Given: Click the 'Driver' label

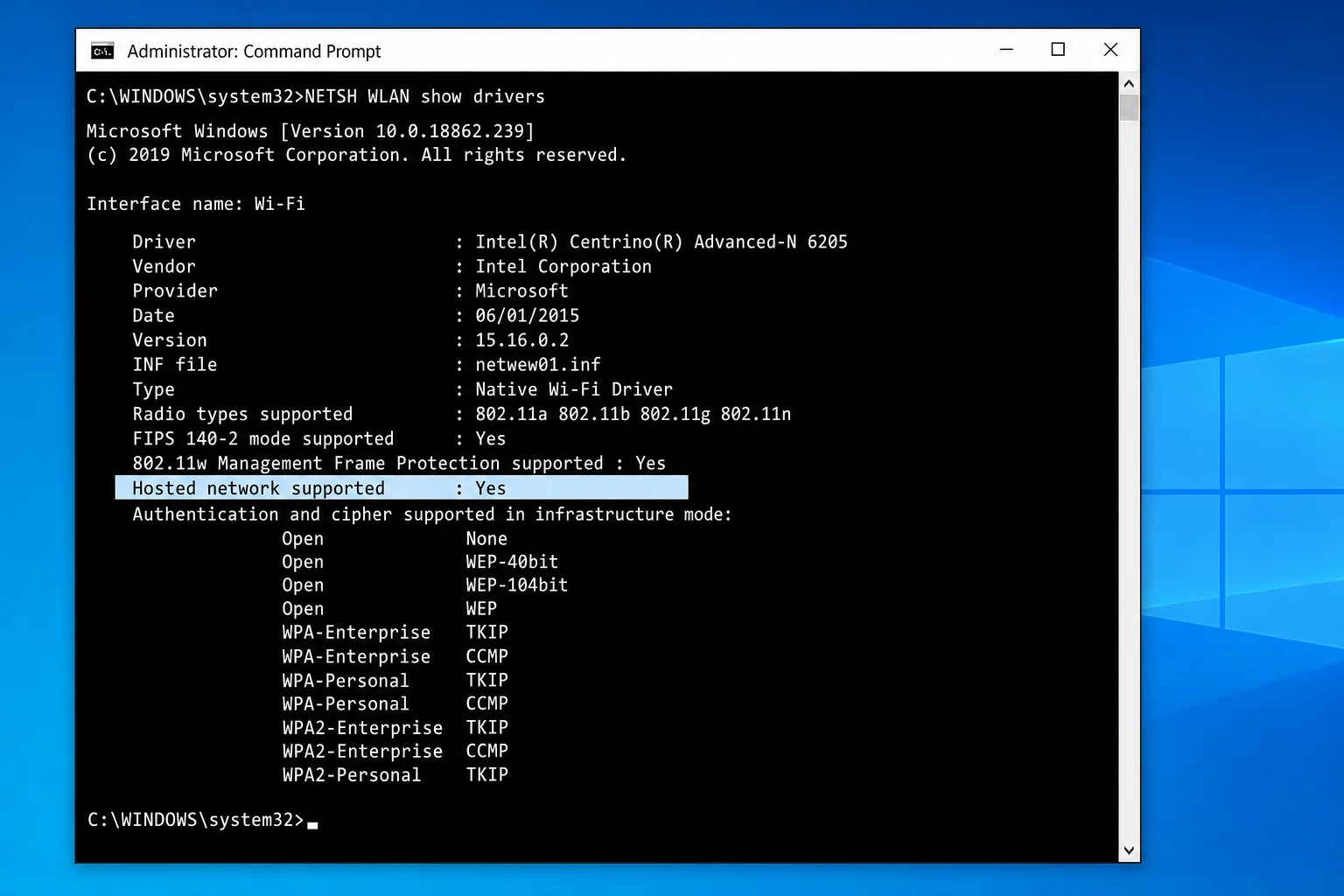Looking at the screenshot, I should [x=164, y=241].
